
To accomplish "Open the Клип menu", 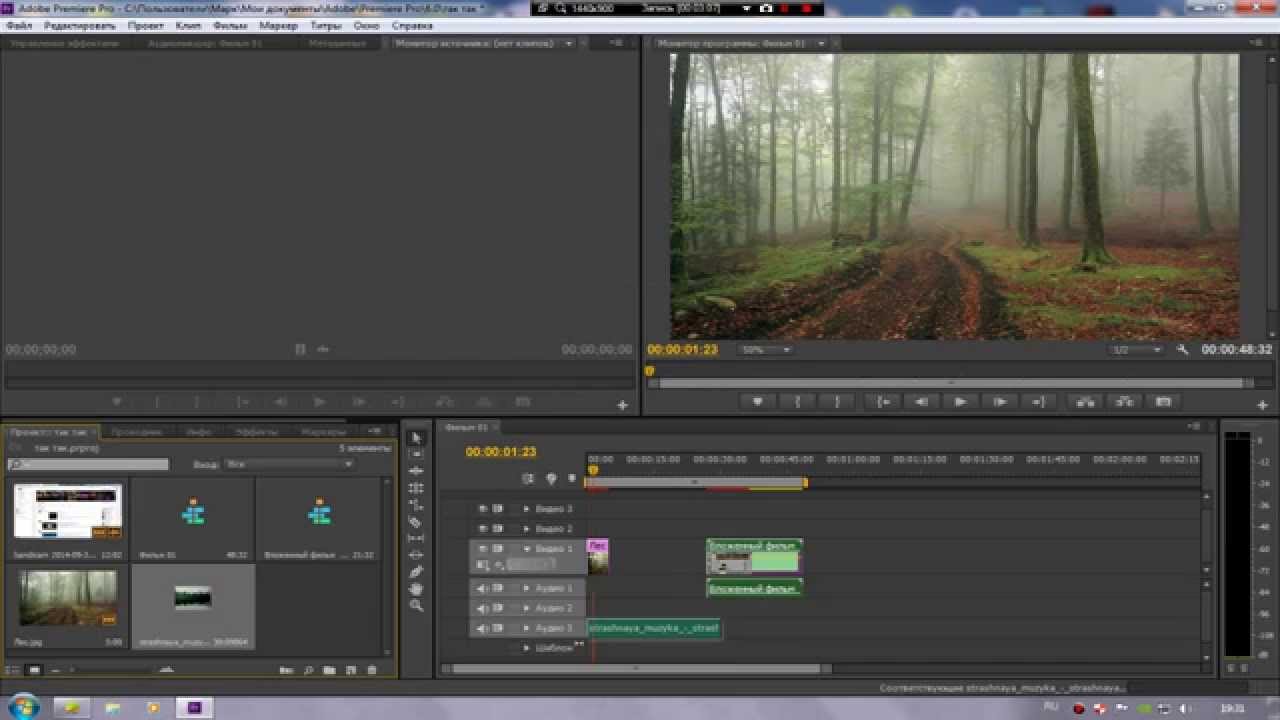I will pos(187,25).
